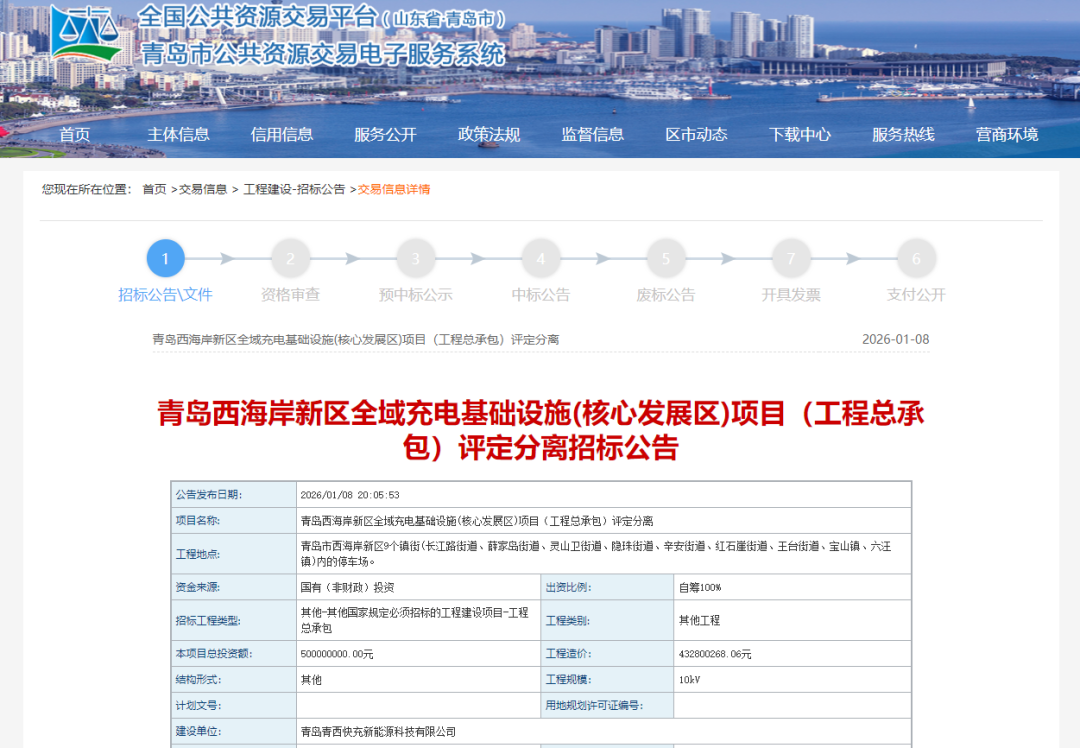
Task: Click the platform scales logo icon
Action: [x=86, y=32]
